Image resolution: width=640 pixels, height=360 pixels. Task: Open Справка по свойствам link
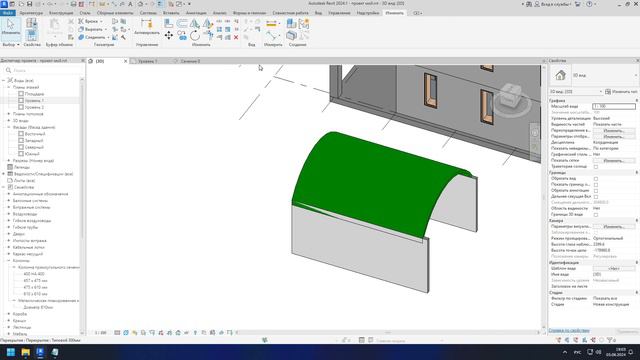click(569, 331)
